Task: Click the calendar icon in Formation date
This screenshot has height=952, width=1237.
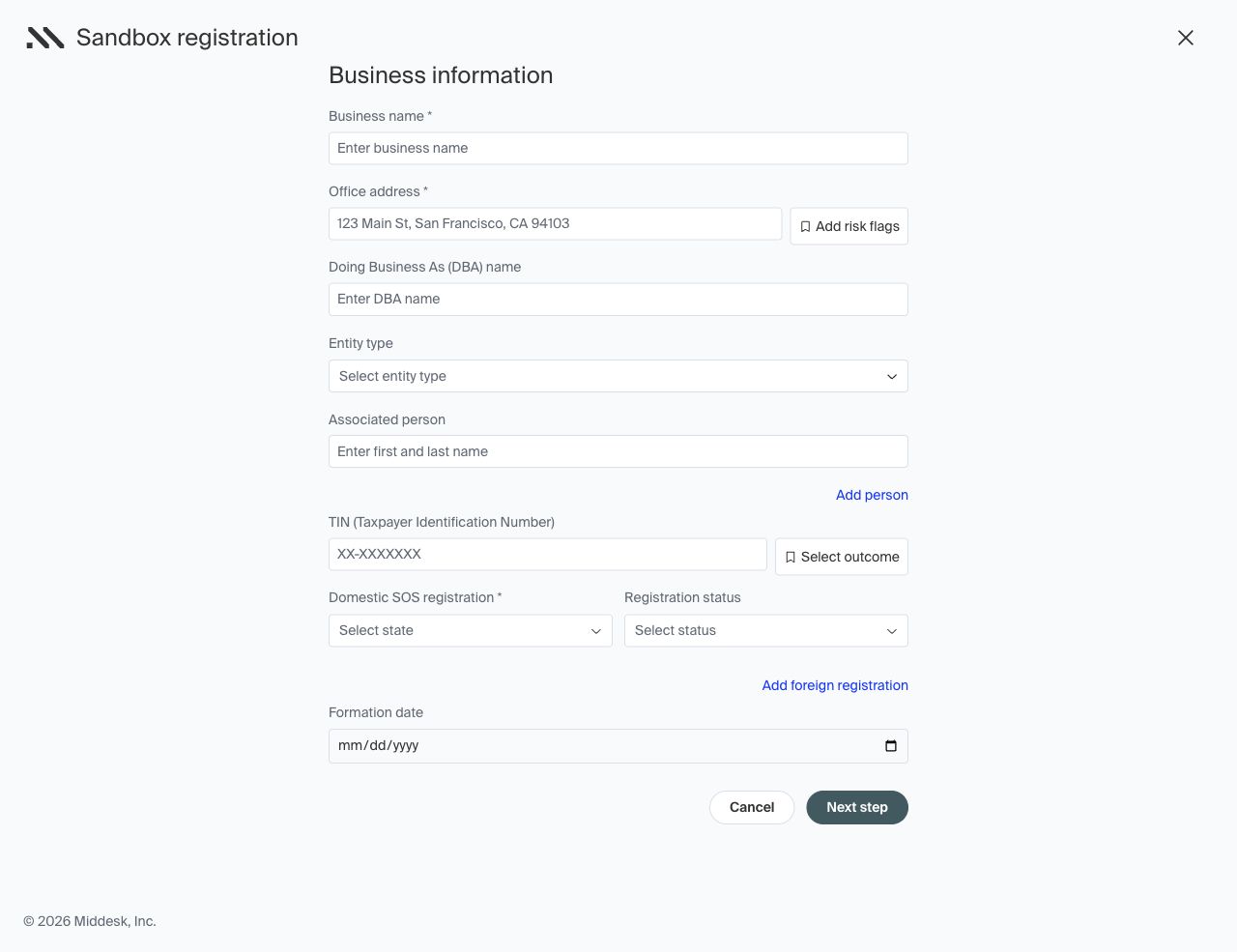Action: coord(891,746)
